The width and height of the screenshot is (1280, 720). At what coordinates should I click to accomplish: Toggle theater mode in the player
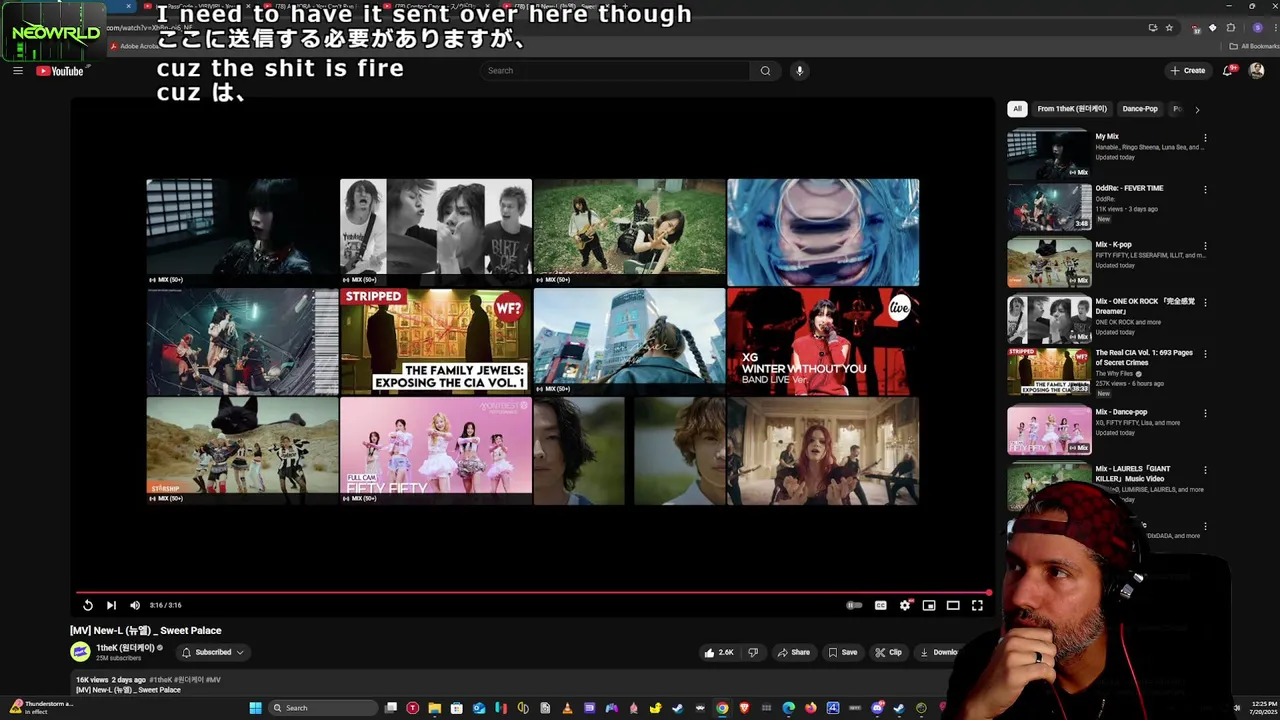tap(953, 605)
